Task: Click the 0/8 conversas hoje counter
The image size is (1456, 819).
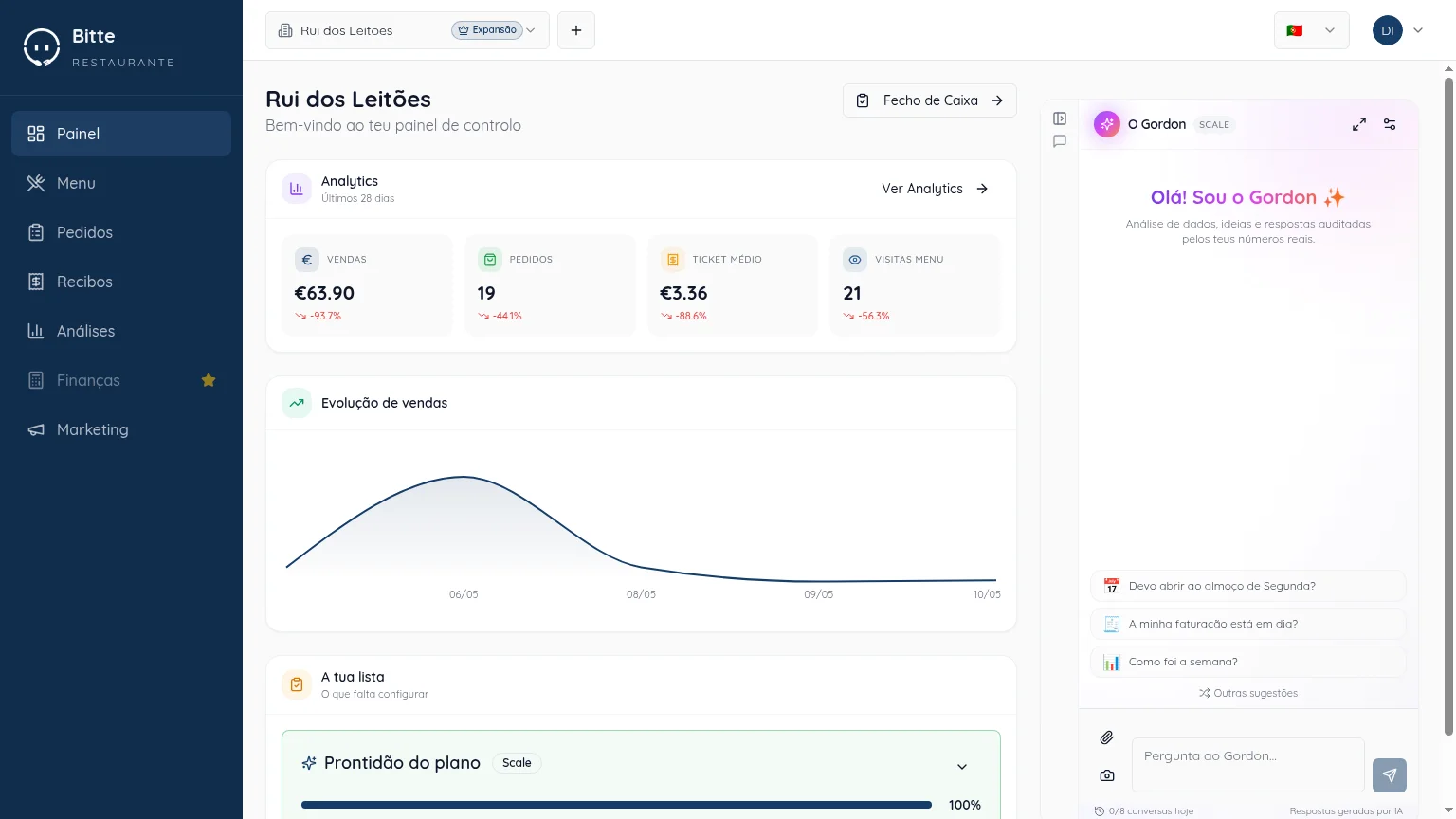Action: 1144,811
